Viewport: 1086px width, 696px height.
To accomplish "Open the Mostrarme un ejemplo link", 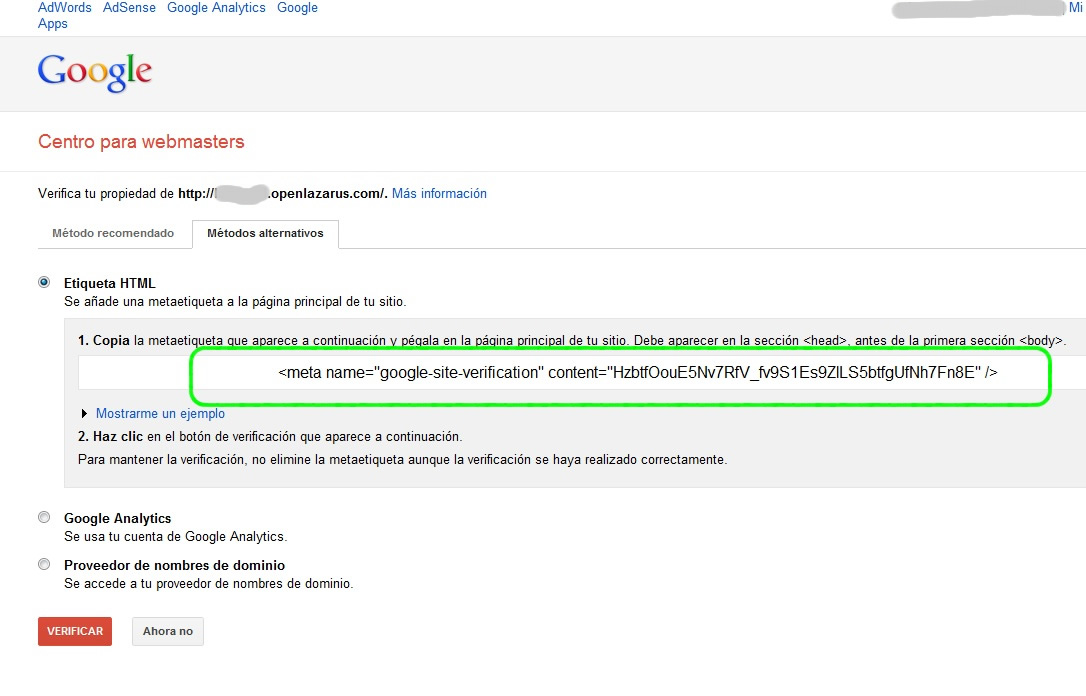I will coord(160,413).
